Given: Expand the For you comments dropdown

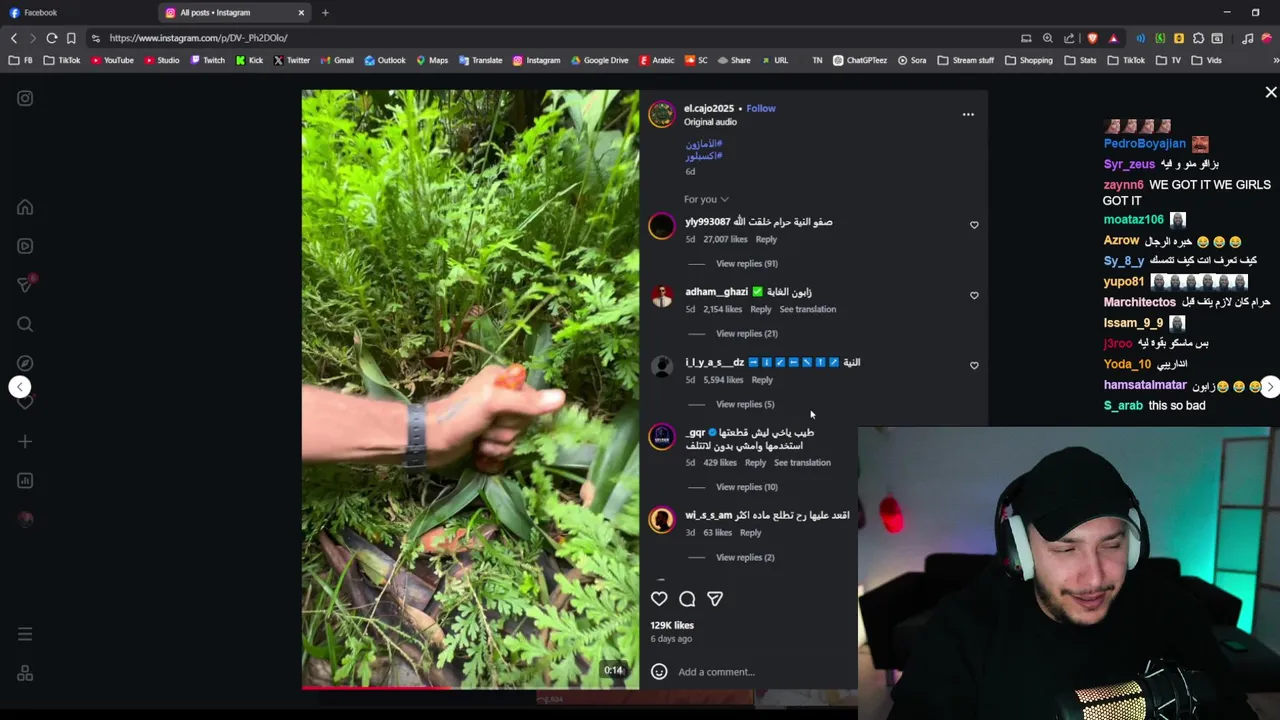Looking at the screenshot, I should pyautogui.click(x=706, y=199).
